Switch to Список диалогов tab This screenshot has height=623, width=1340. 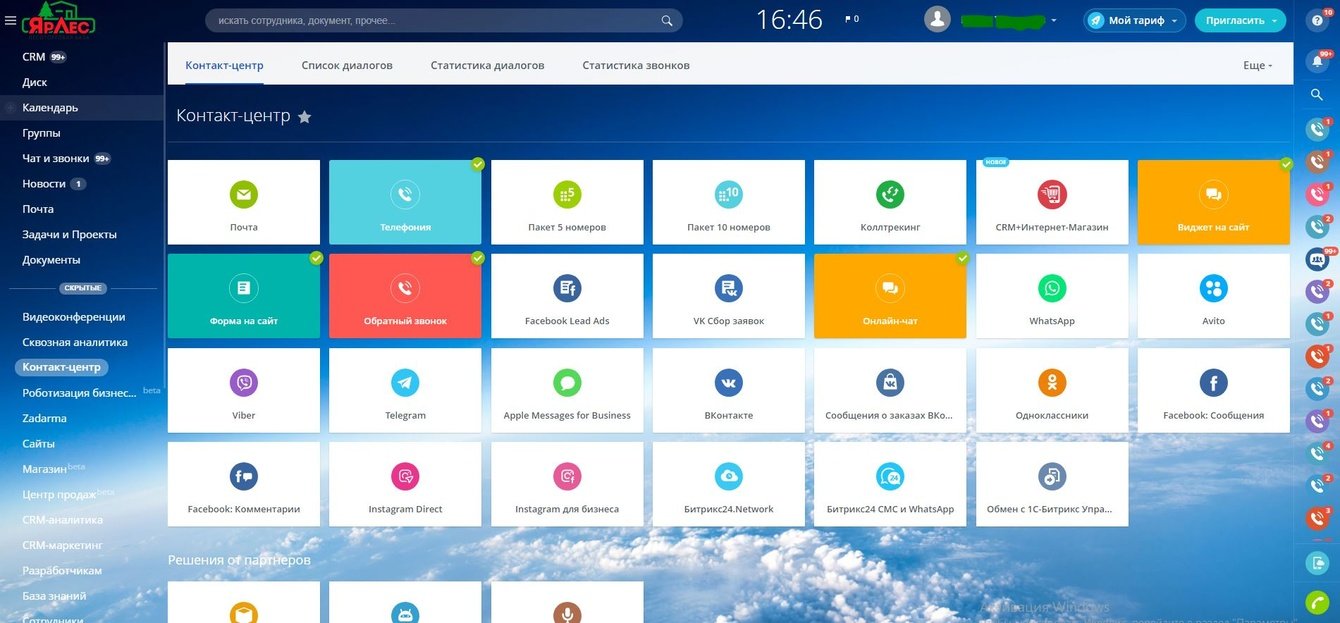[347, 65]
